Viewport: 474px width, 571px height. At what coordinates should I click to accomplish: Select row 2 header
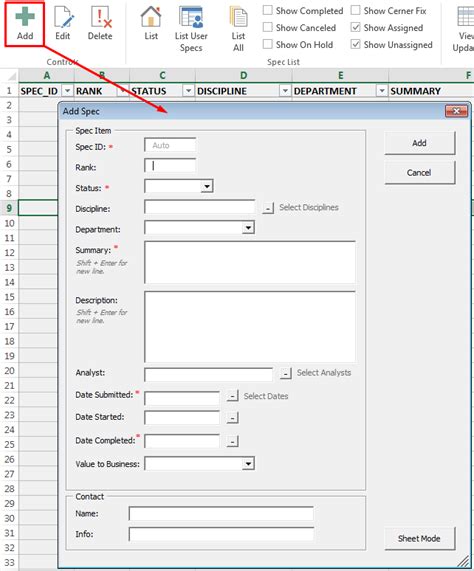click(x=9, y=105)
